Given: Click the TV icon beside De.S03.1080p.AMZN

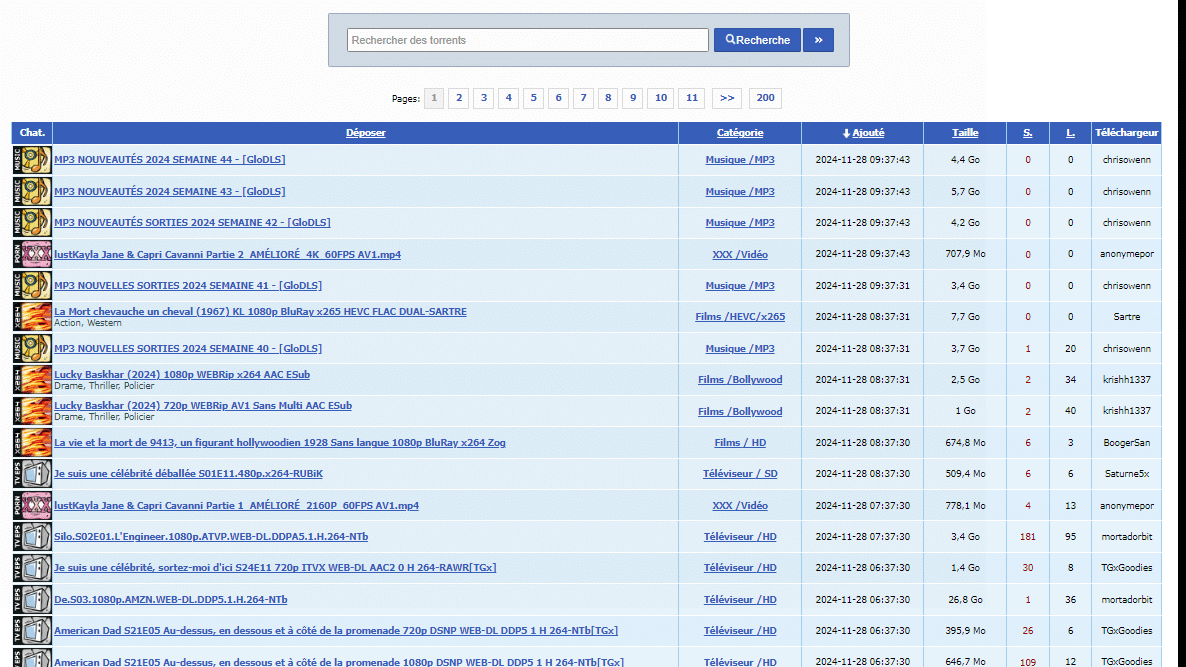Looking at the screenshot, I should 32,600.
